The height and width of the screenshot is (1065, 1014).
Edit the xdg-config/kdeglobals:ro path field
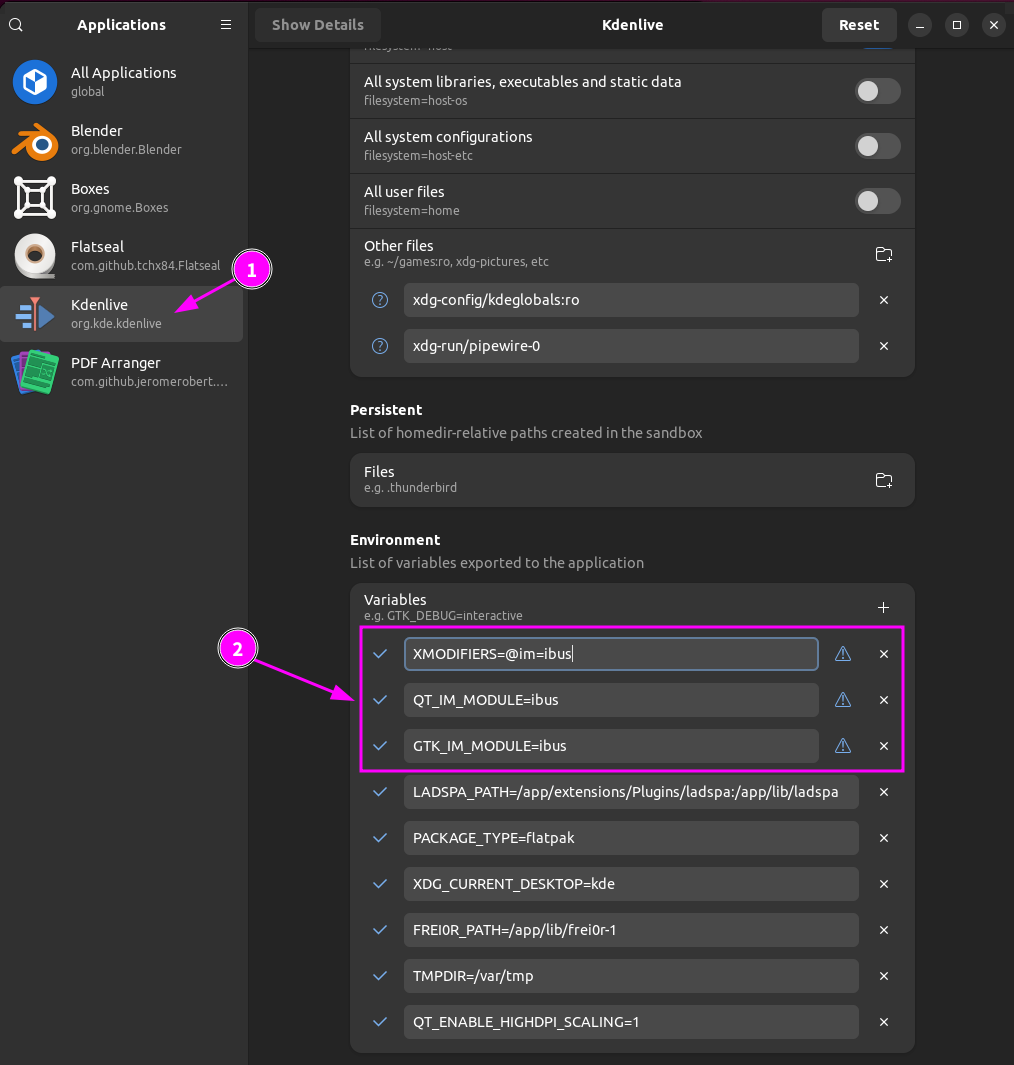pyautogui.click(x=631, y=300)
